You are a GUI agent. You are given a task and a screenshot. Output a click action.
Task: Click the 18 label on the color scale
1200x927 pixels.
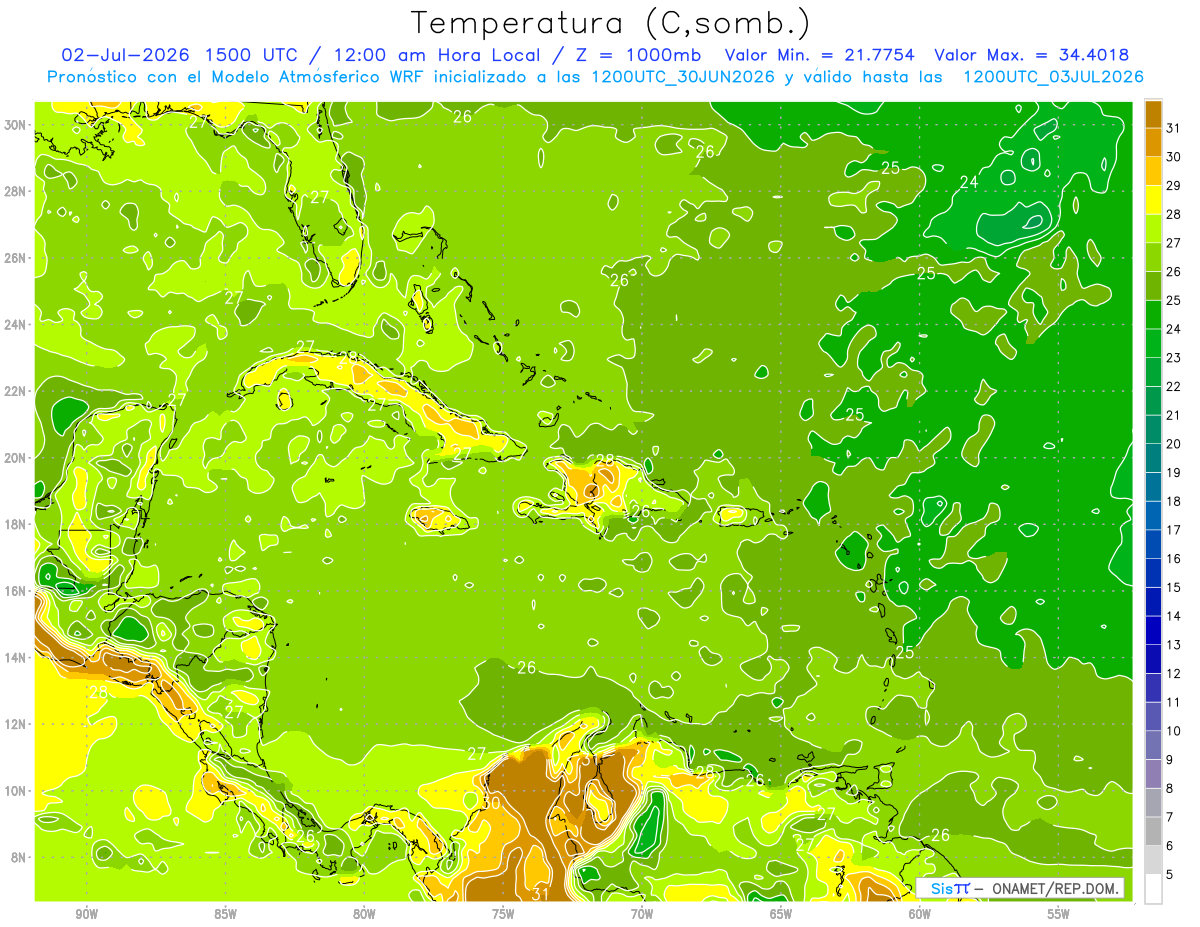click(x=1174, y=502)
